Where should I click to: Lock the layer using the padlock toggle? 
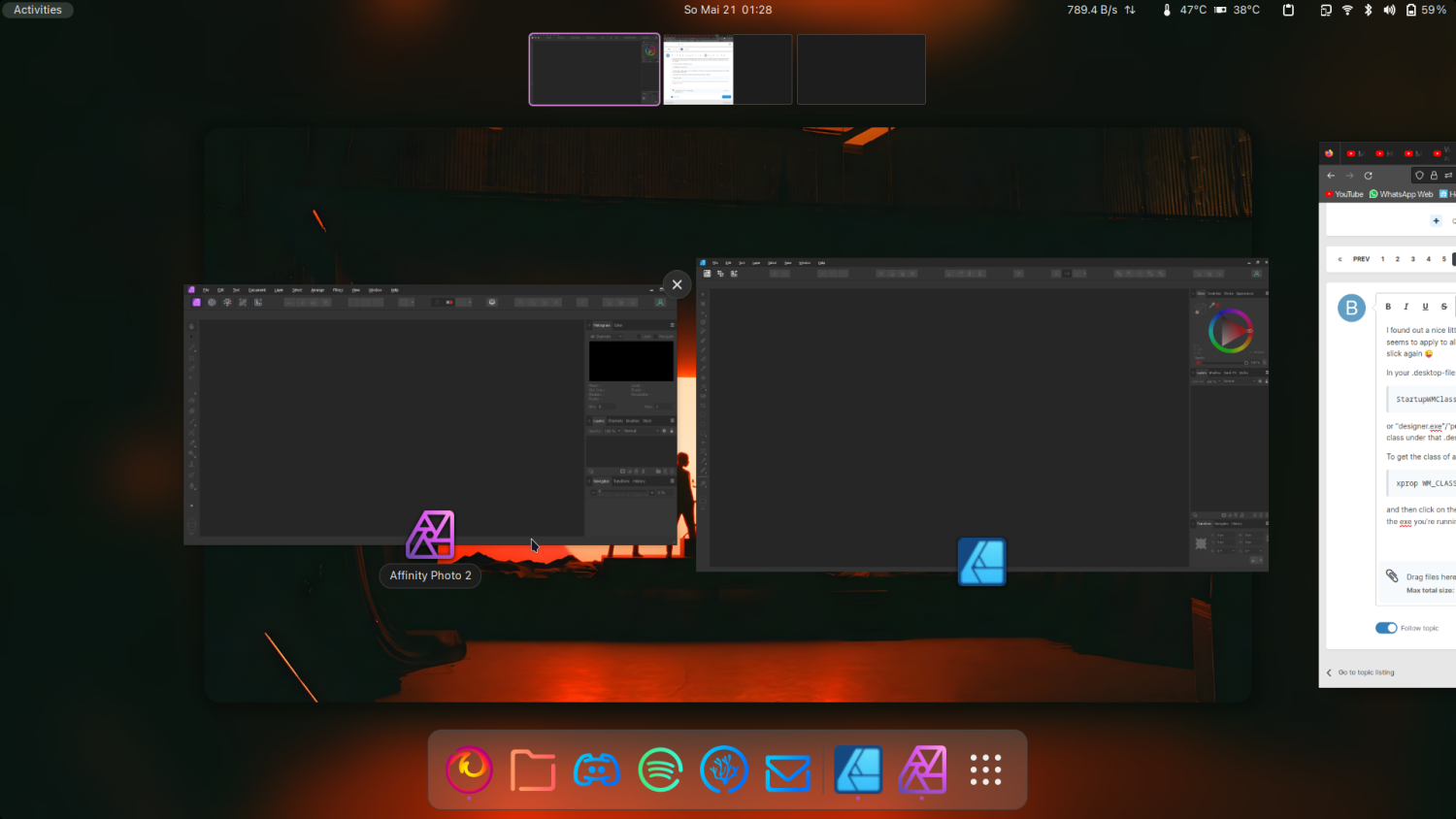tap(671, 431)
